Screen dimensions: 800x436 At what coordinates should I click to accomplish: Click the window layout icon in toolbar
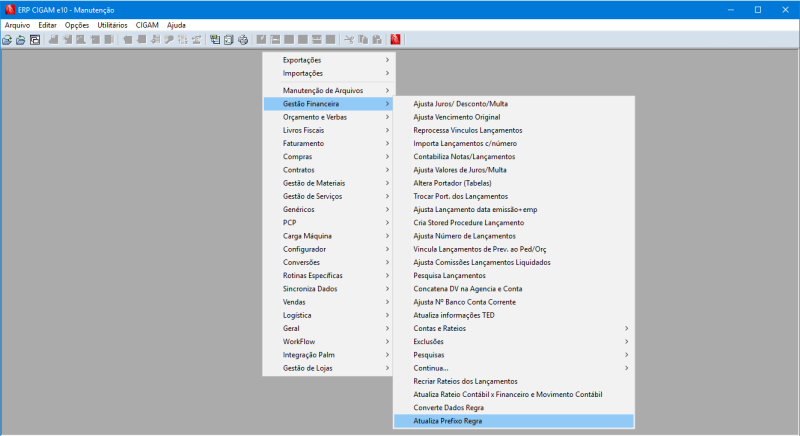pyautogui.click(x=35, y=40)
